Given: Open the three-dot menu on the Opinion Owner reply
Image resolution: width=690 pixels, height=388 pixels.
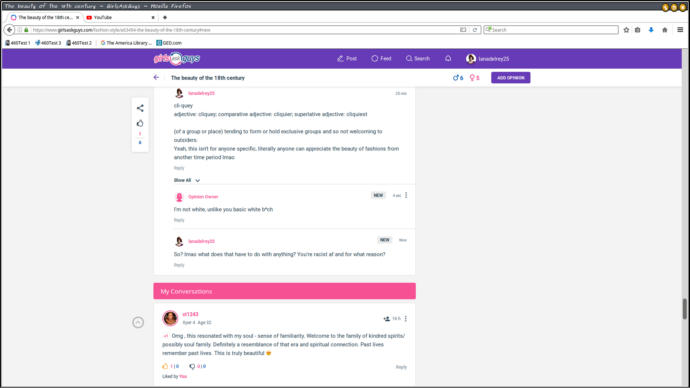Looking at the screenshot, I should coord(406,195).
